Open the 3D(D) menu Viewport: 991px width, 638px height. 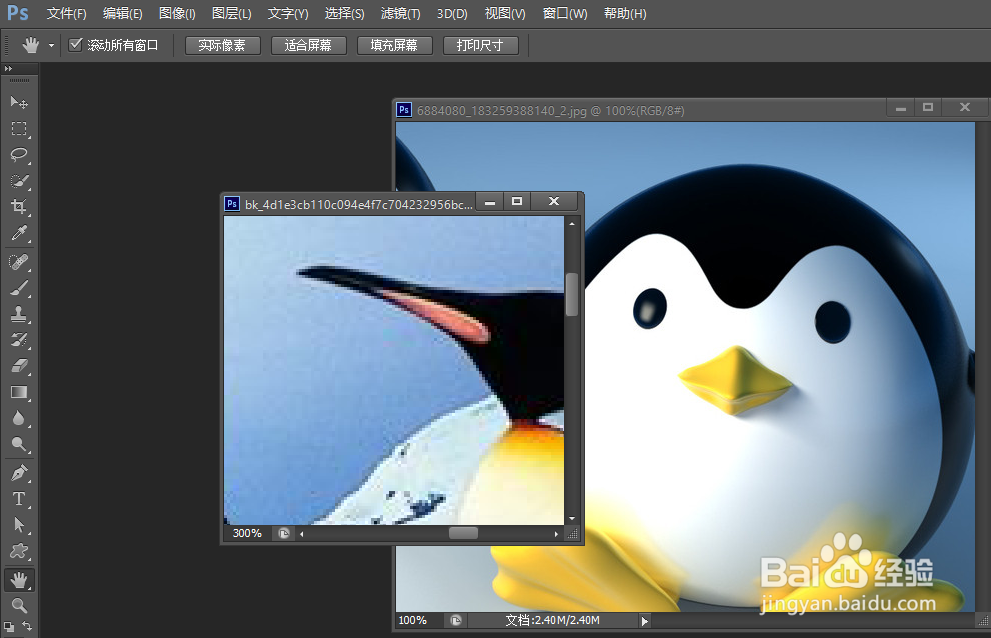pos(452,13)
